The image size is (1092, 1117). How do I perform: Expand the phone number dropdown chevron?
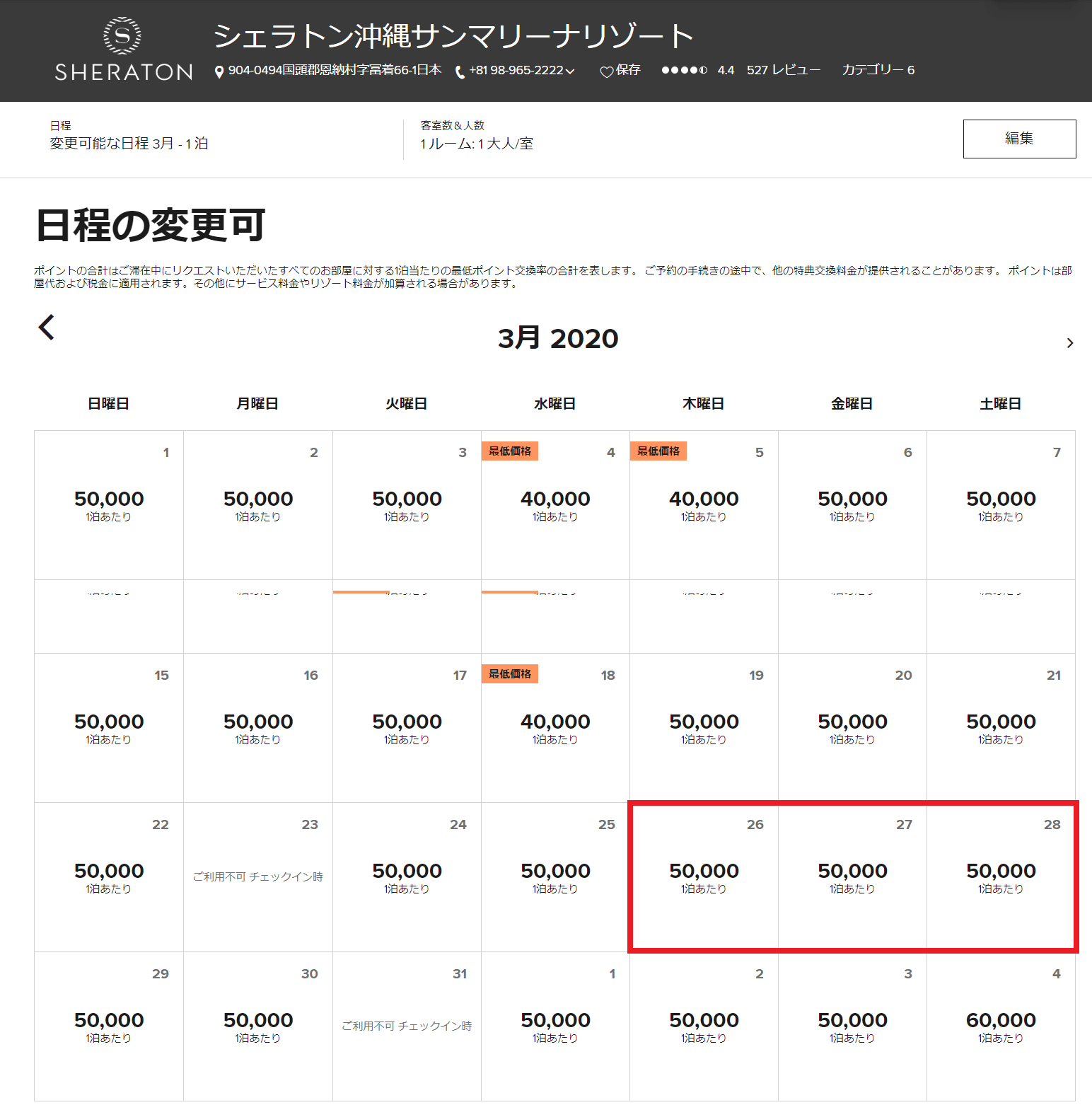pyautogui.click(x=571, y=71)
